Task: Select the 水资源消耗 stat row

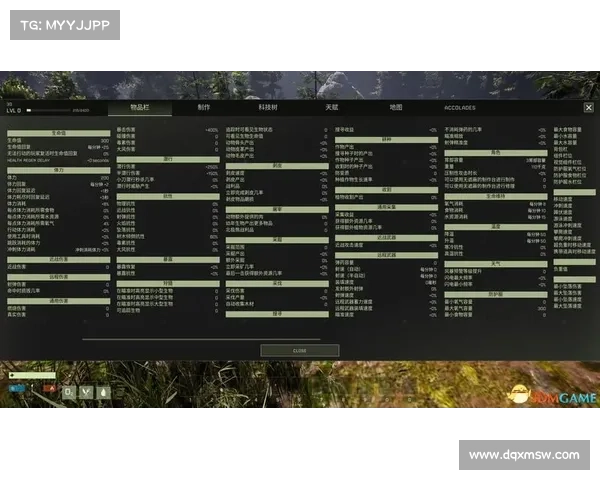Action: 496,217
